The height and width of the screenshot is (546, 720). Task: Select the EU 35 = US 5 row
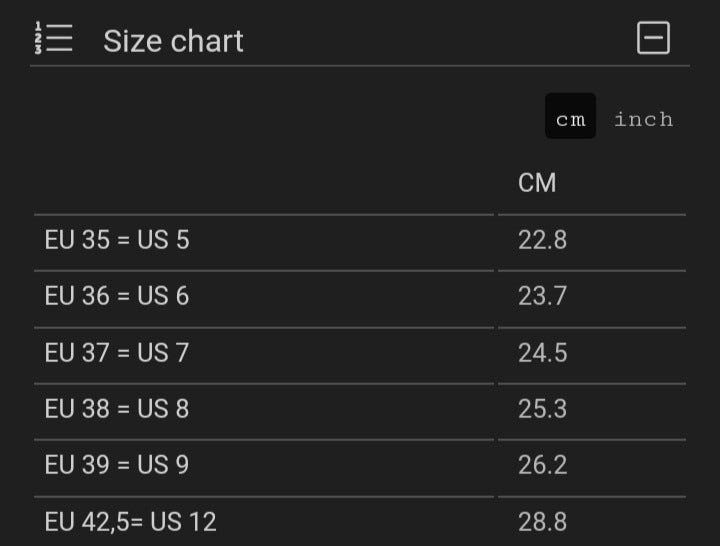point(117,240)
